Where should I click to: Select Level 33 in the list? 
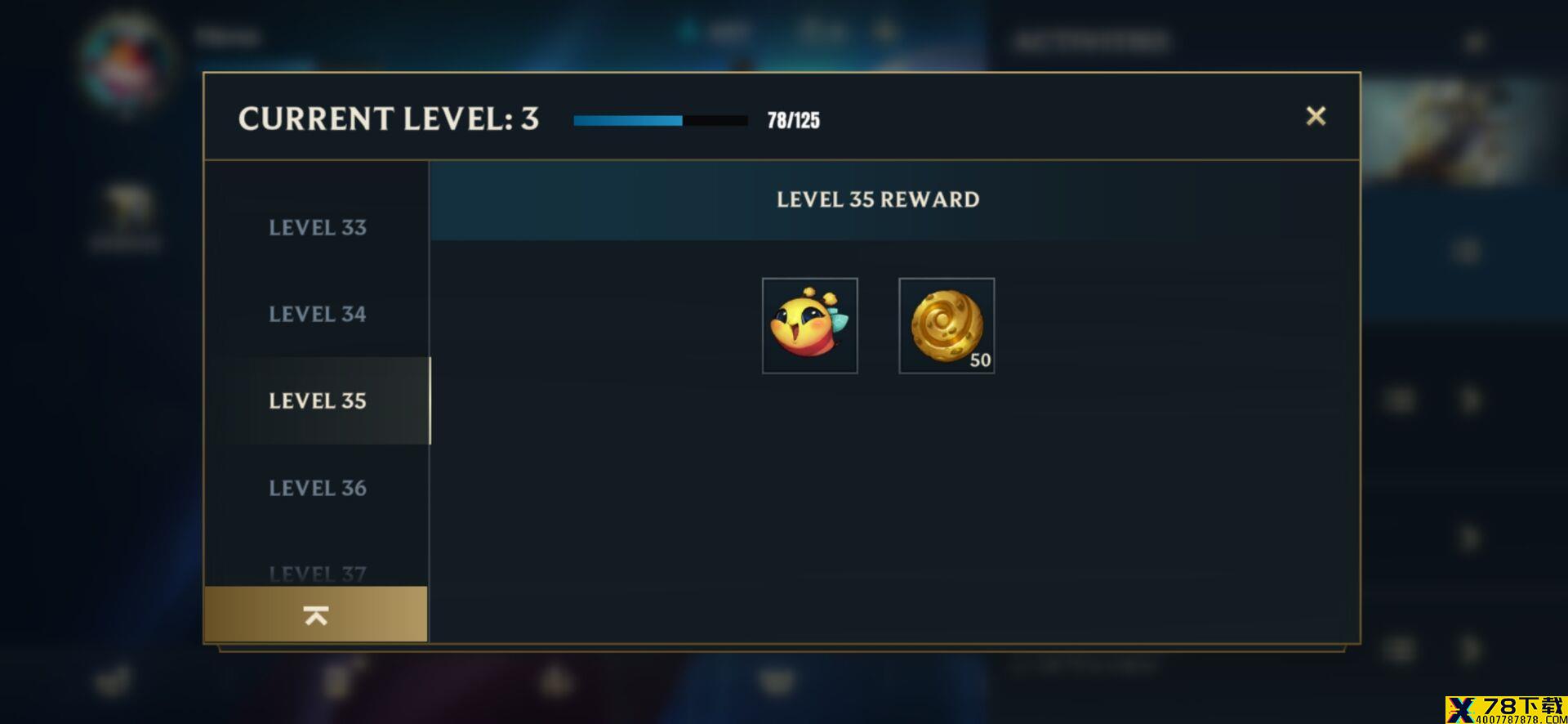tap(318, 227)
